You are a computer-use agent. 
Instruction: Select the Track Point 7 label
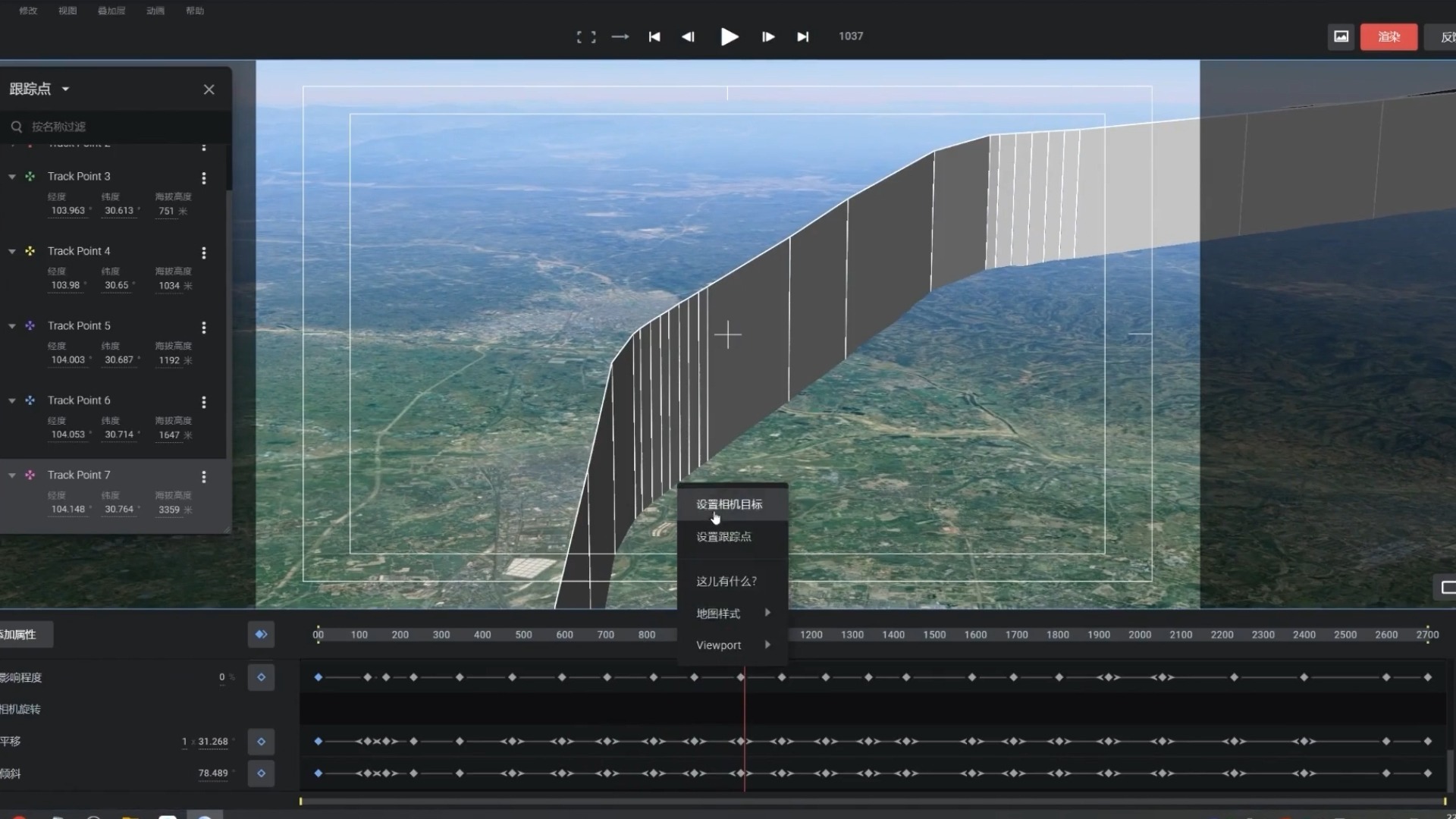click(79, 475)
